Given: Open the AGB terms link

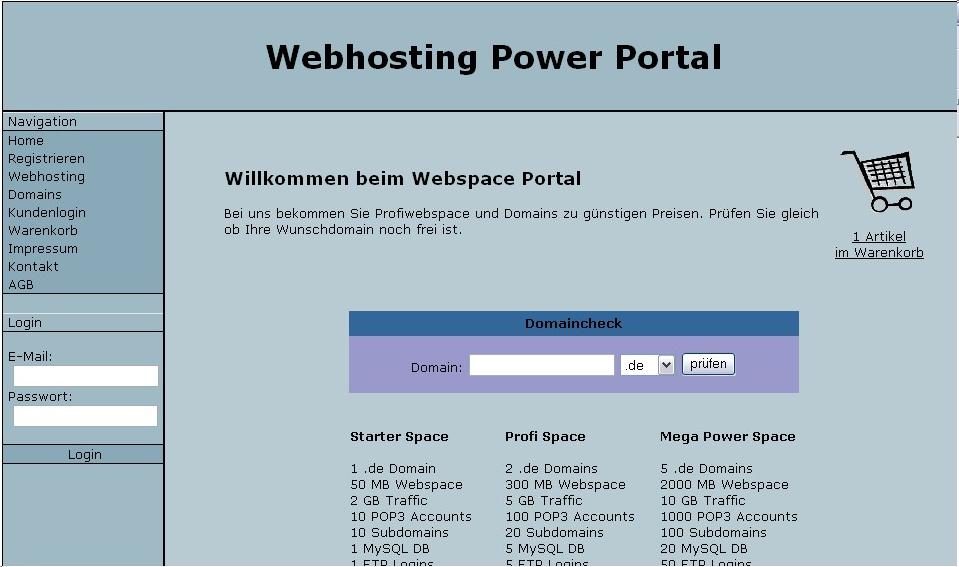Looking at the screenshot, I should [x=21, y=285].
